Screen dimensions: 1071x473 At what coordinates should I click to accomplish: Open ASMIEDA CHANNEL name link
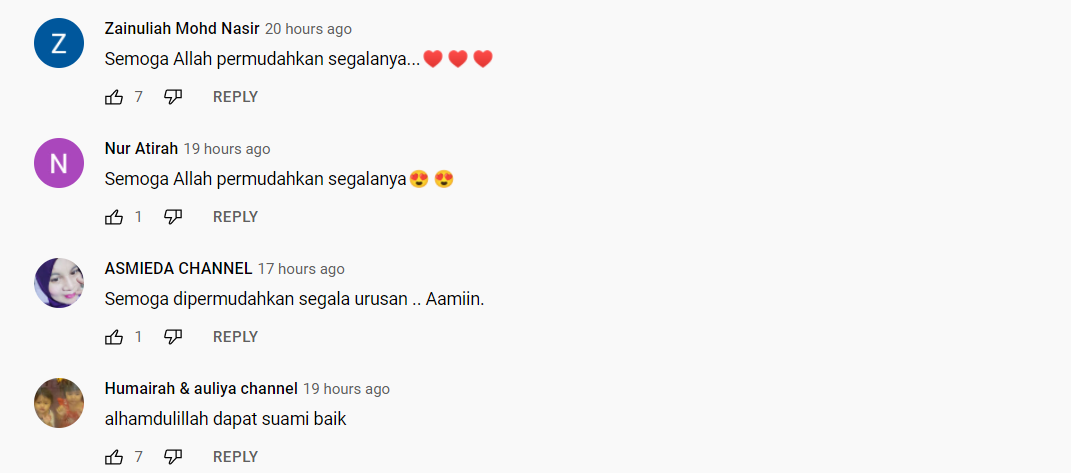pyautogui.click(x=178, y=269)
